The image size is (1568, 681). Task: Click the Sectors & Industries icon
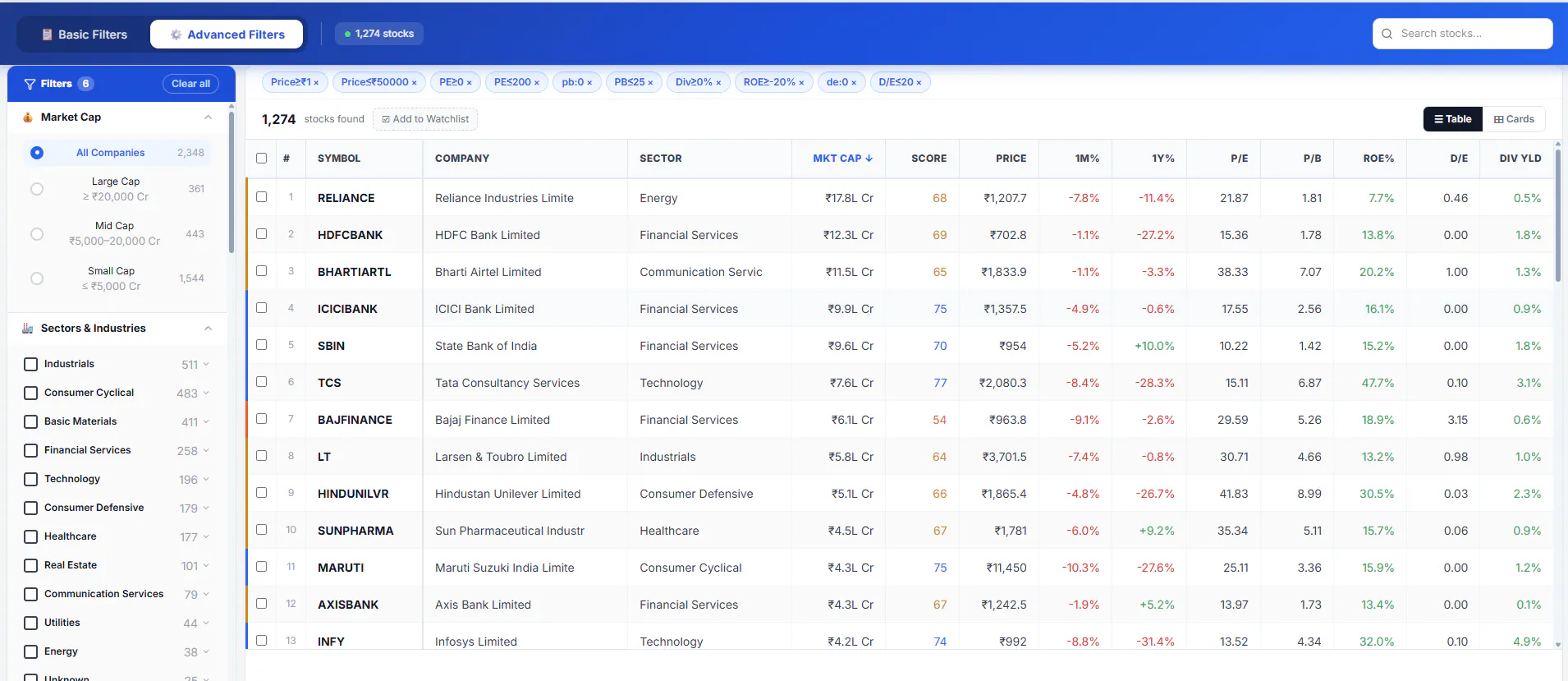tap(28, 329)
